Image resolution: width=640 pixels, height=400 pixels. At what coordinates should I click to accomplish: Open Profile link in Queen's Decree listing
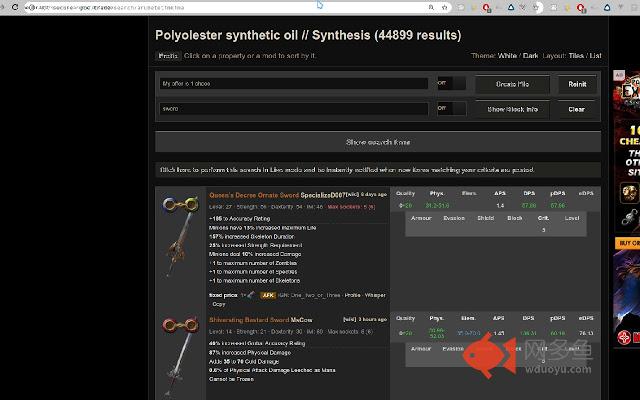352,295
